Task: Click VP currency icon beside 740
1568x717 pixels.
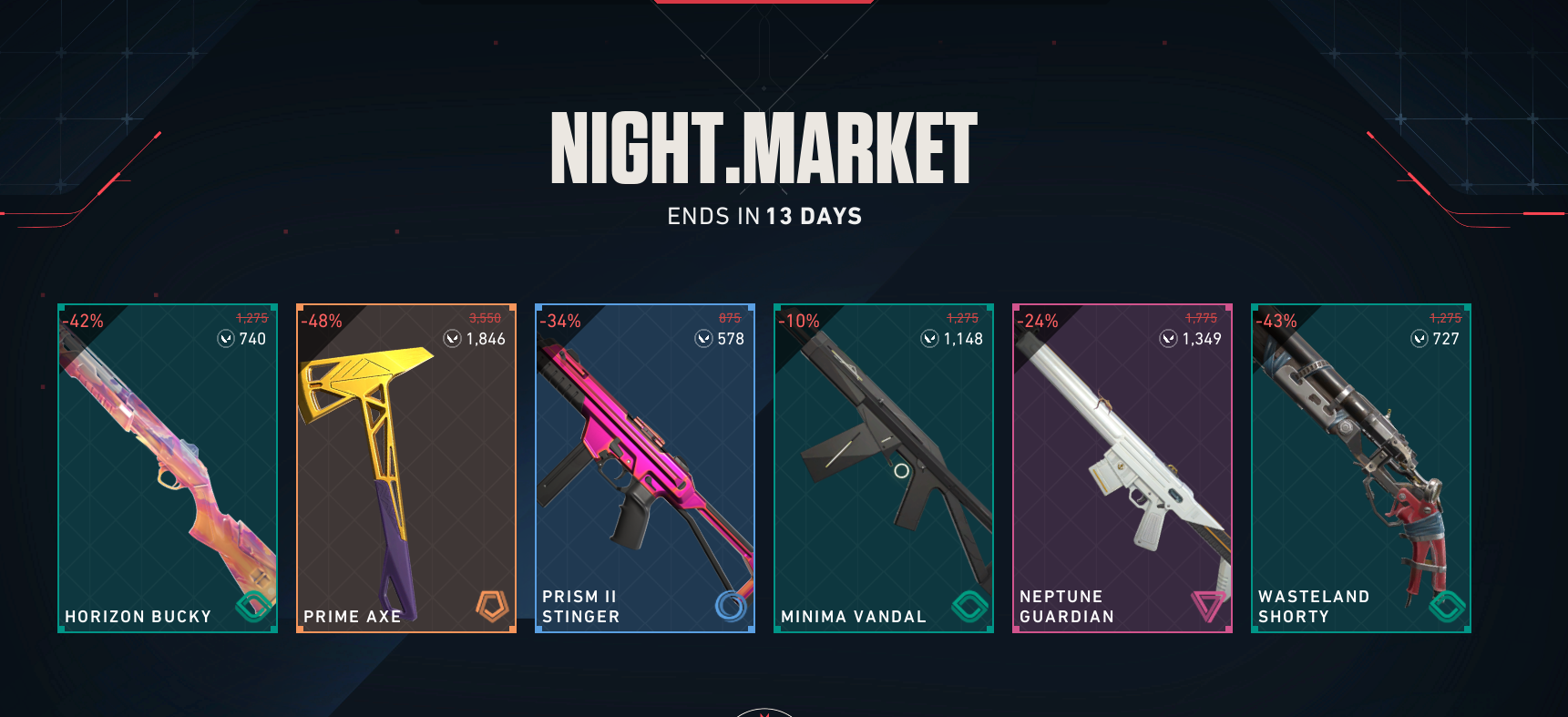Action: coord(226,339)
